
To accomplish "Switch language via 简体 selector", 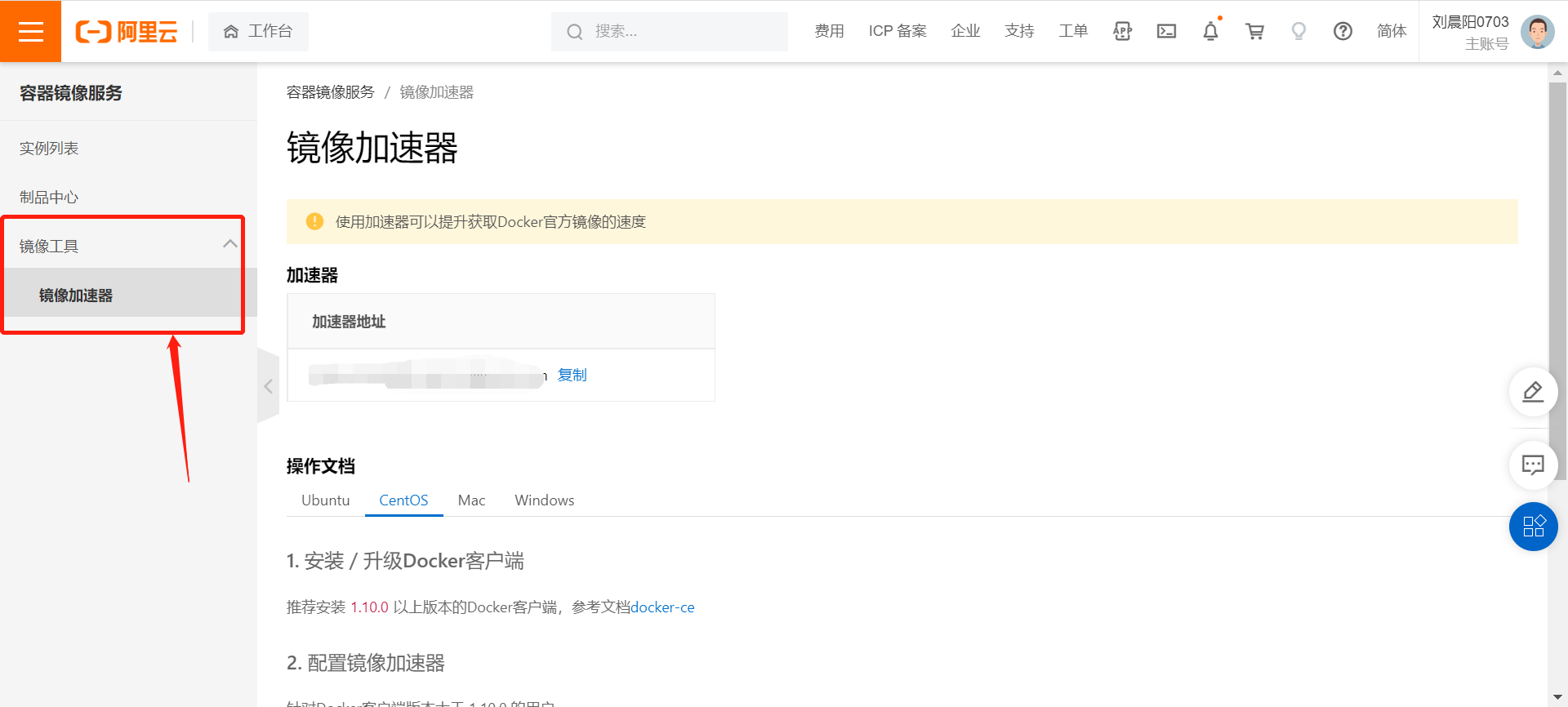I will tap(1392, 31).
